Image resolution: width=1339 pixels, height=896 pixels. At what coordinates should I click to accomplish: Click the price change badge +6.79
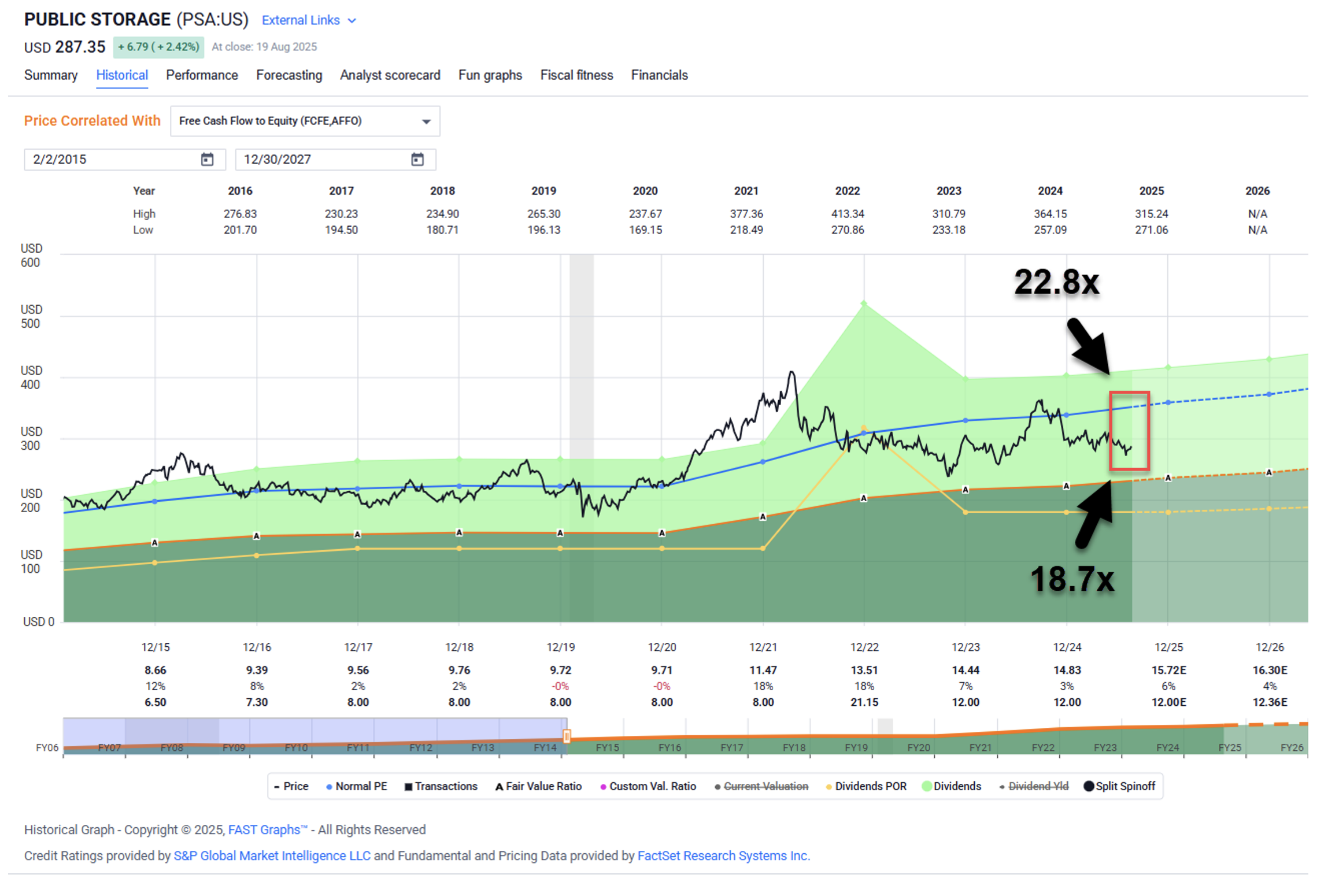click(158, 47)
